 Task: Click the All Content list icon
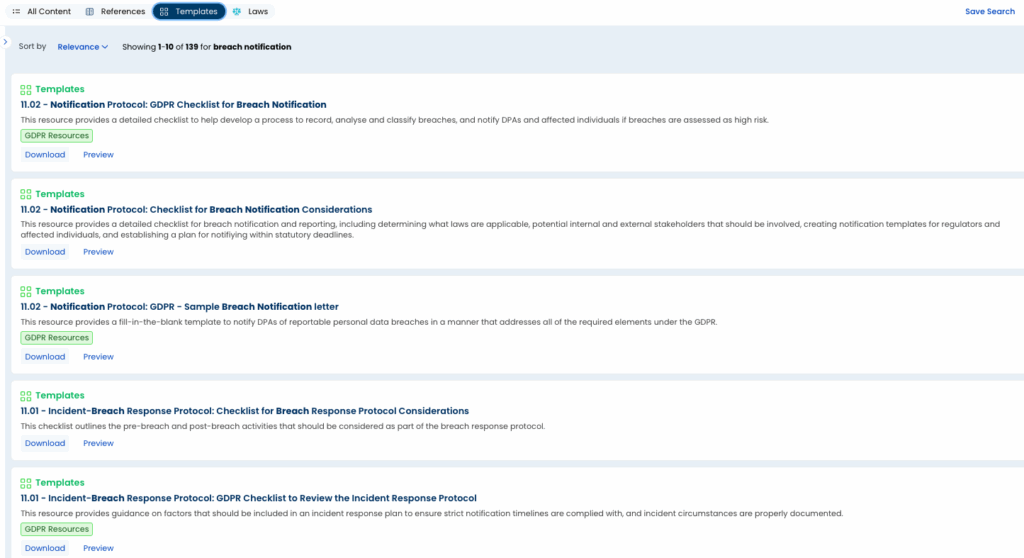pos(16,12)
